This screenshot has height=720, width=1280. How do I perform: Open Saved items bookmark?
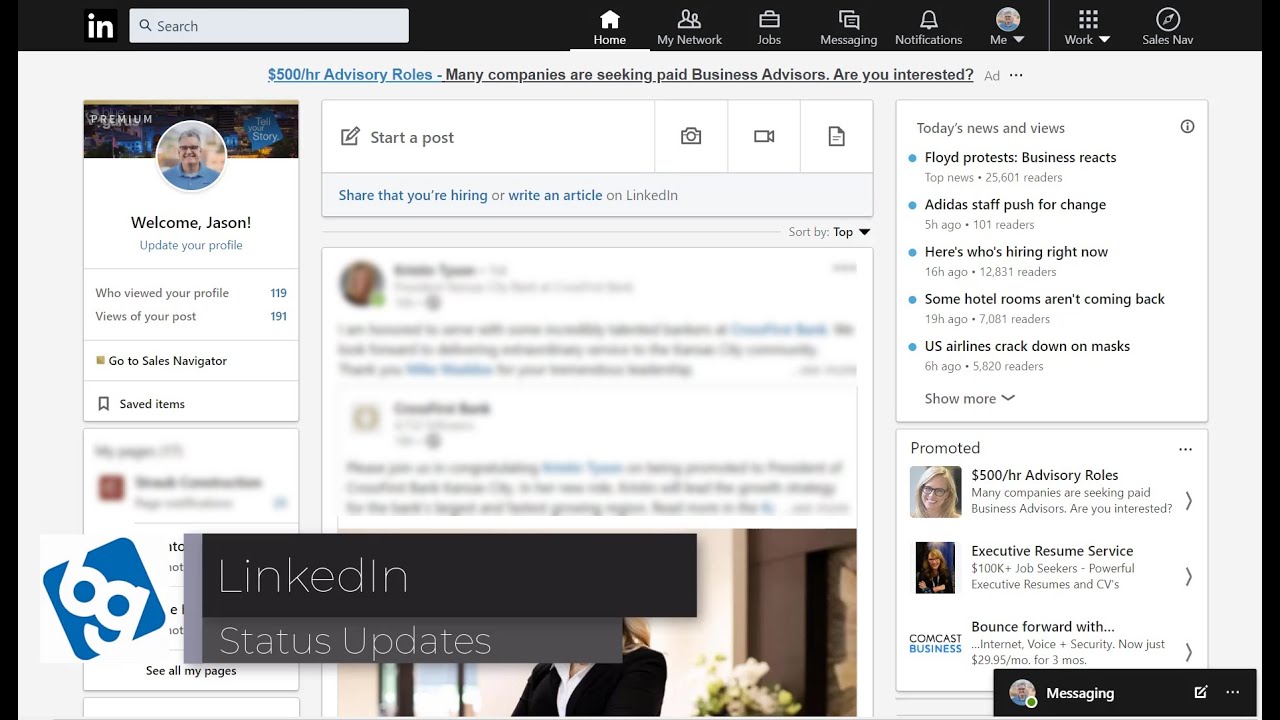point(141,404)
